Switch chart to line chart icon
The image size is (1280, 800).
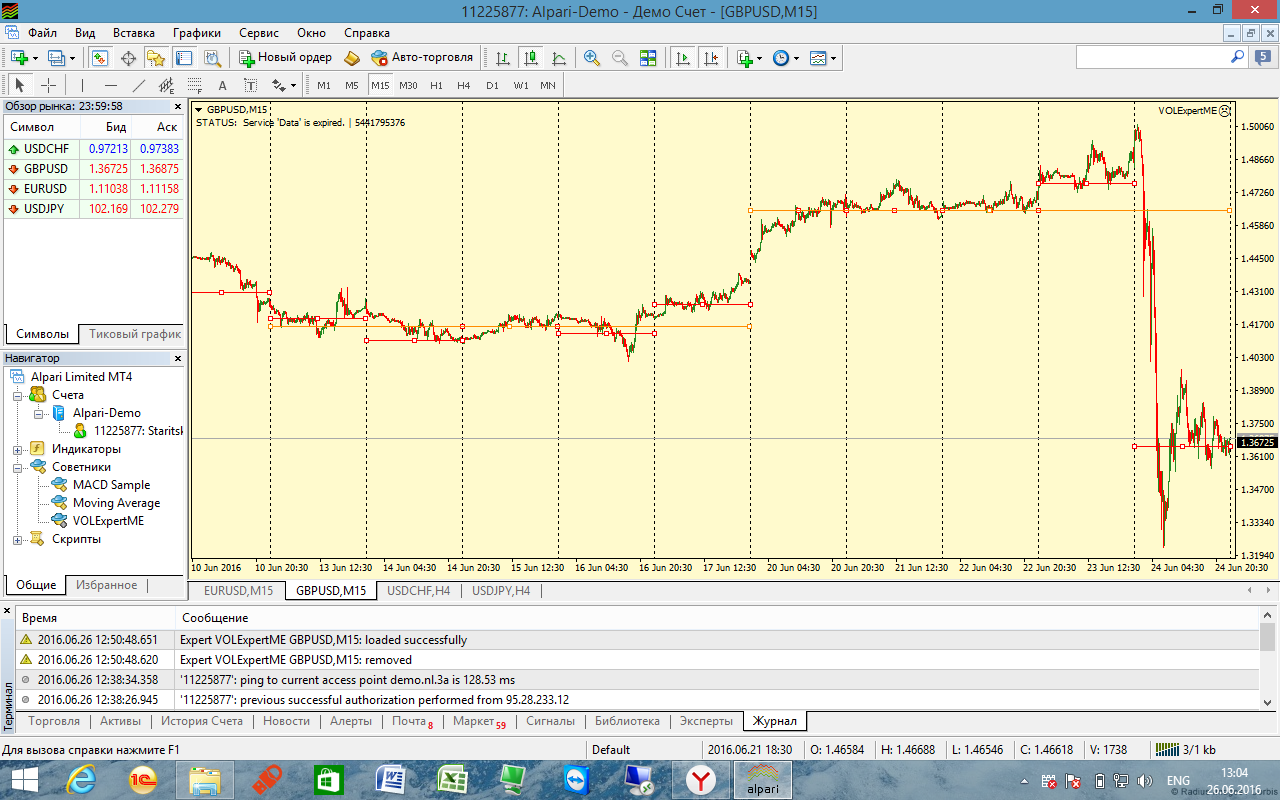coord(559,58)
